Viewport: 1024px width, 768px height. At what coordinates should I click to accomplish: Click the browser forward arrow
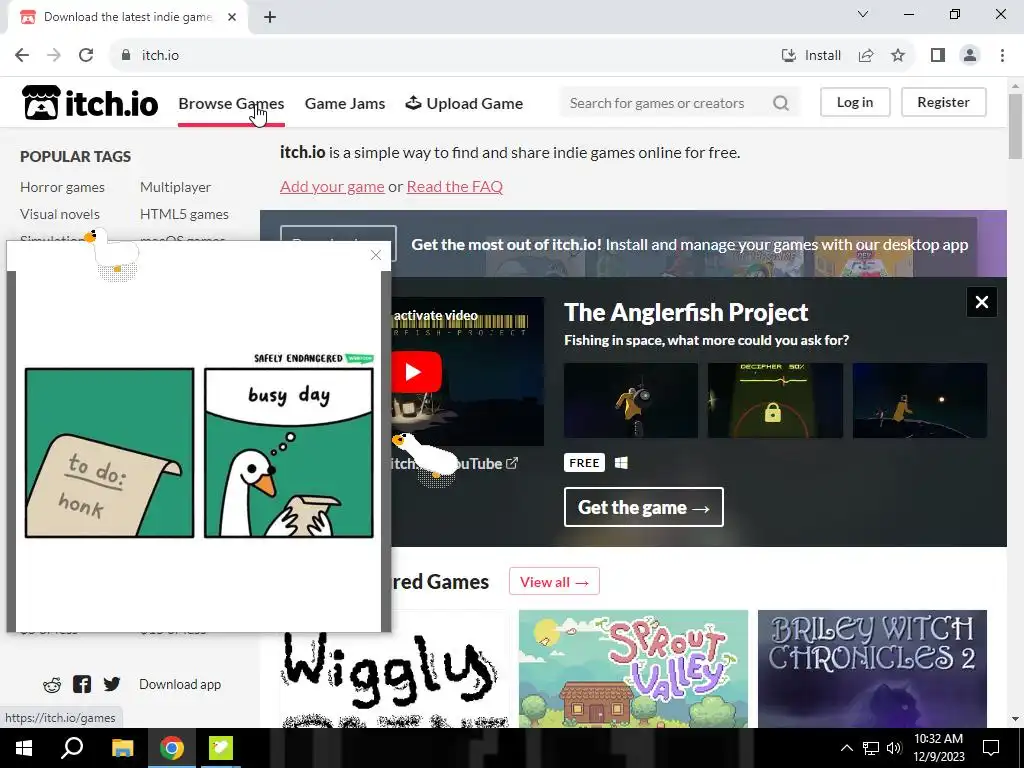pos(54,55)
